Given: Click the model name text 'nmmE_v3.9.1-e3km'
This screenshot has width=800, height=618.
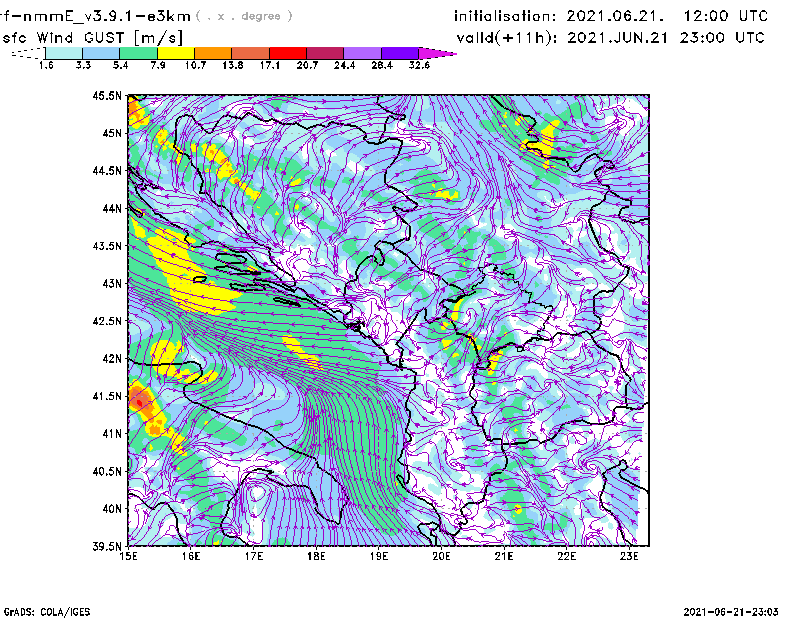Looking at the screenshot, I should 107,16.
